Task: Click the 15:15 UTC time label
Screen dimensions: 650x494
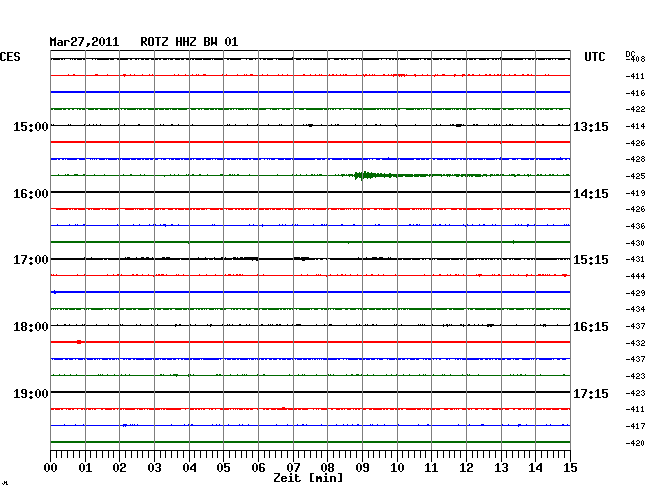Action: point(591,260)
